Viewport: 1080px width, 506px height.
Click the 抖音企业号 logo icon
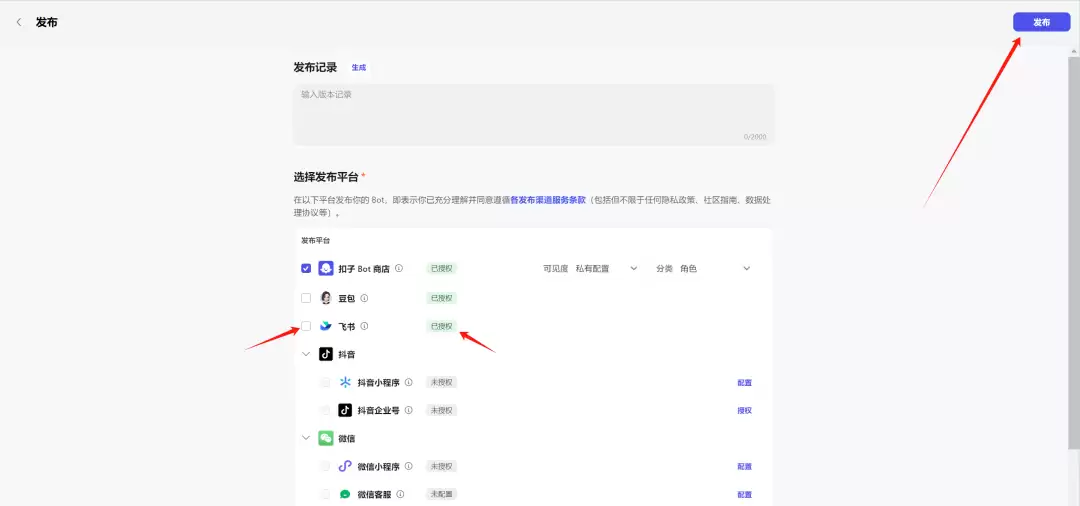(x=345, y=410)
